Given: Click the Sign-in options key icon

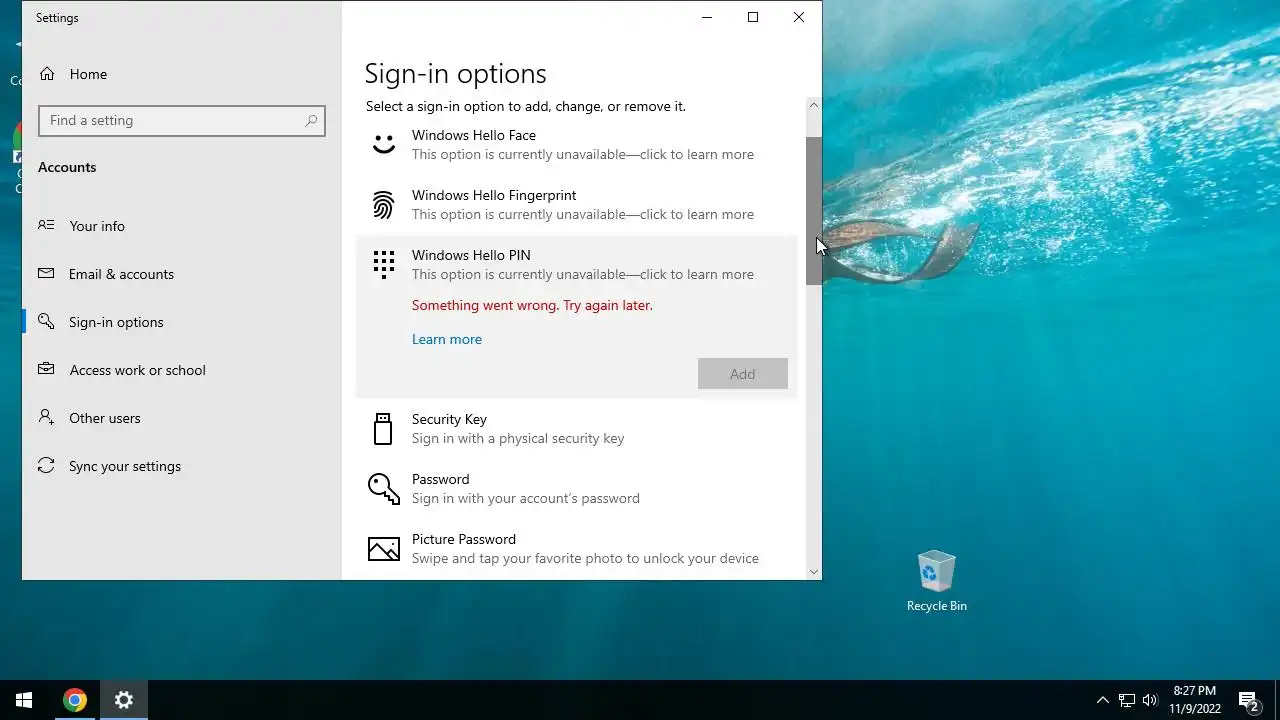Looking at the screenshot, I should [46, 322].
